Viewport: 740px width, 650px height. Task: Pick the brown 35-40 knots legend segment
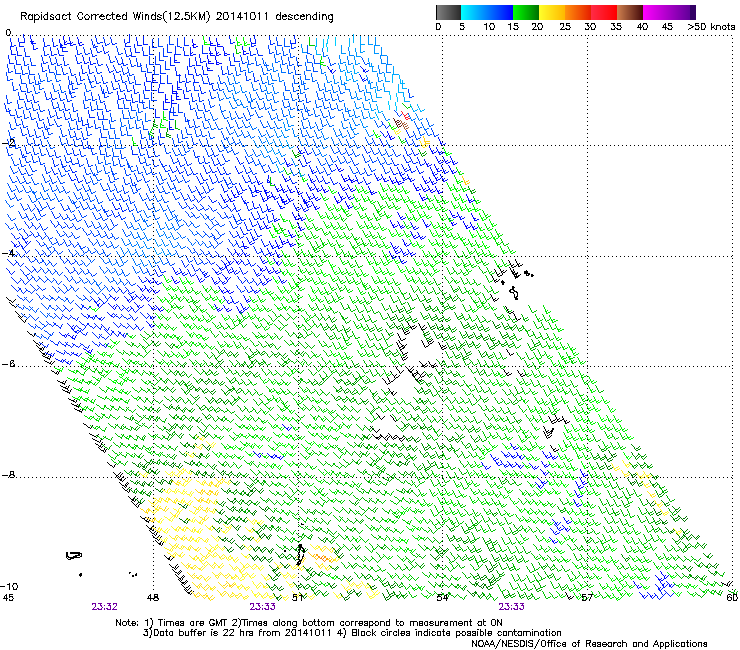click(x=630, y=12)
